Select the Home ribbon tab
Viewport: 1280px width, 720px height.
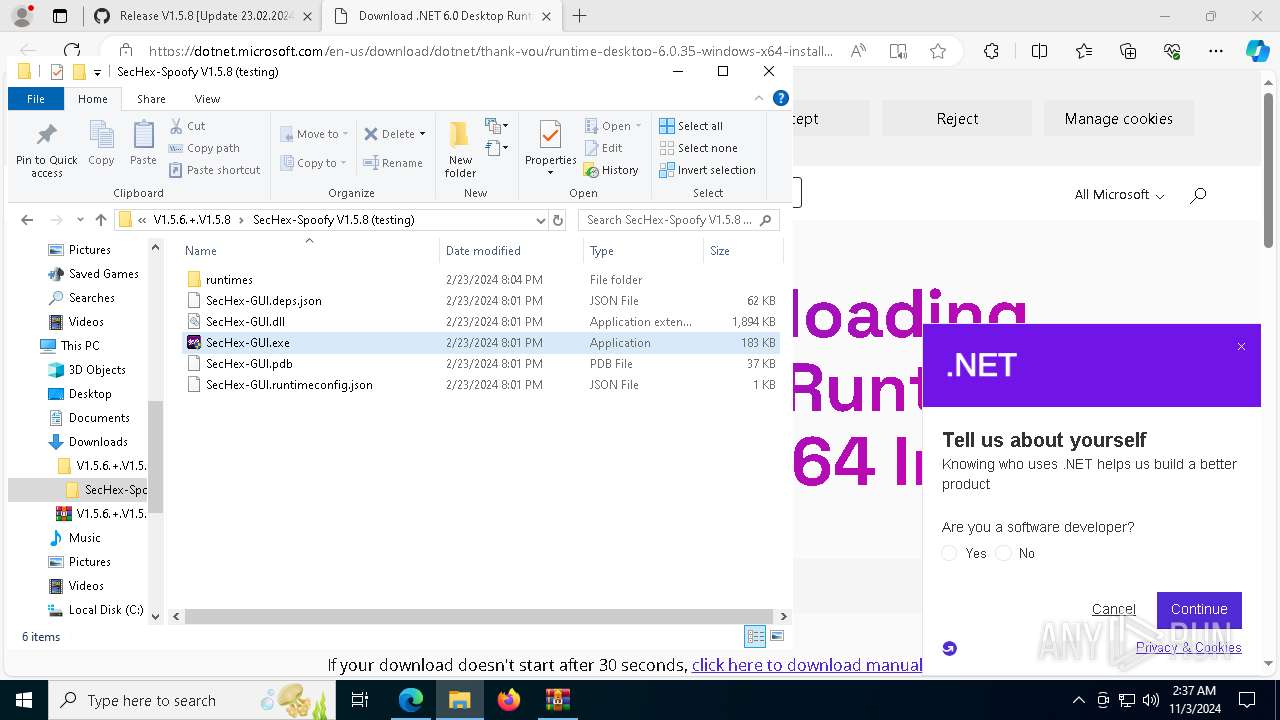pyautogui.click(x=93, y=99)
